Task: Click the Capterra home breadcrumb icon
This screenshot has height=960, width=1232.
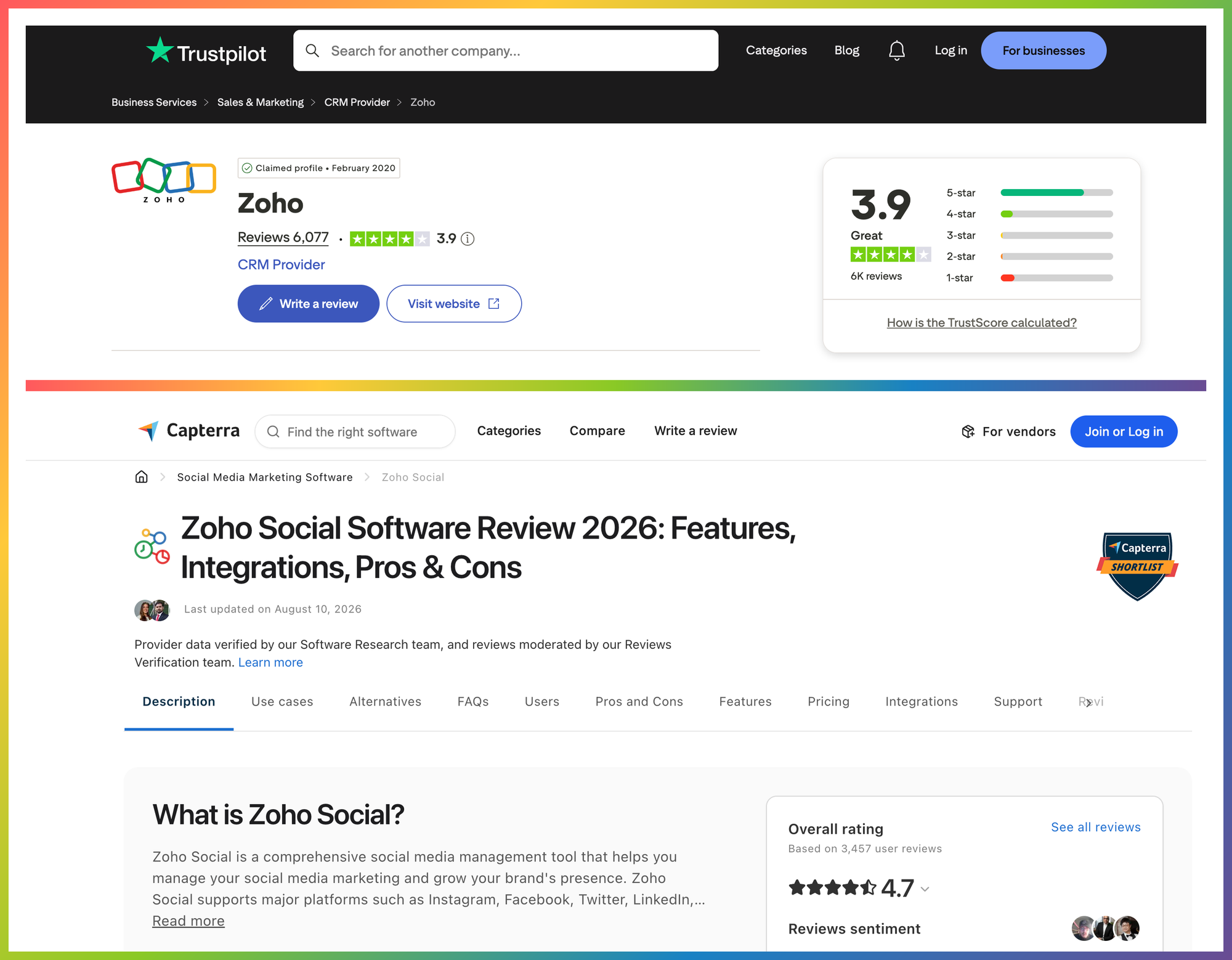Action: (142, 477)
